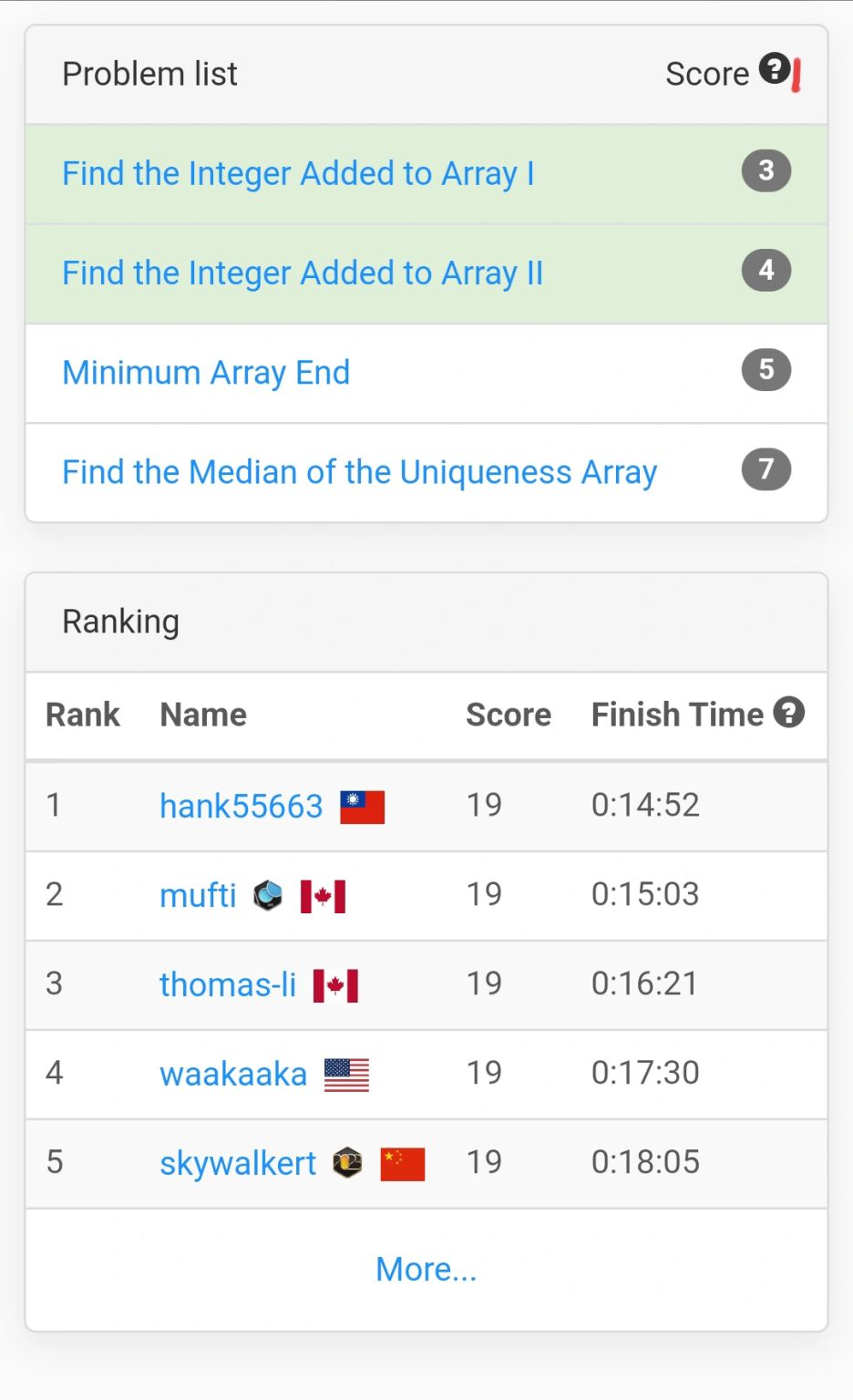The height and width of the screenshot is (1400, 853).
Task: Open Find the Median of the Uniqueness Array
Action: 359,472
